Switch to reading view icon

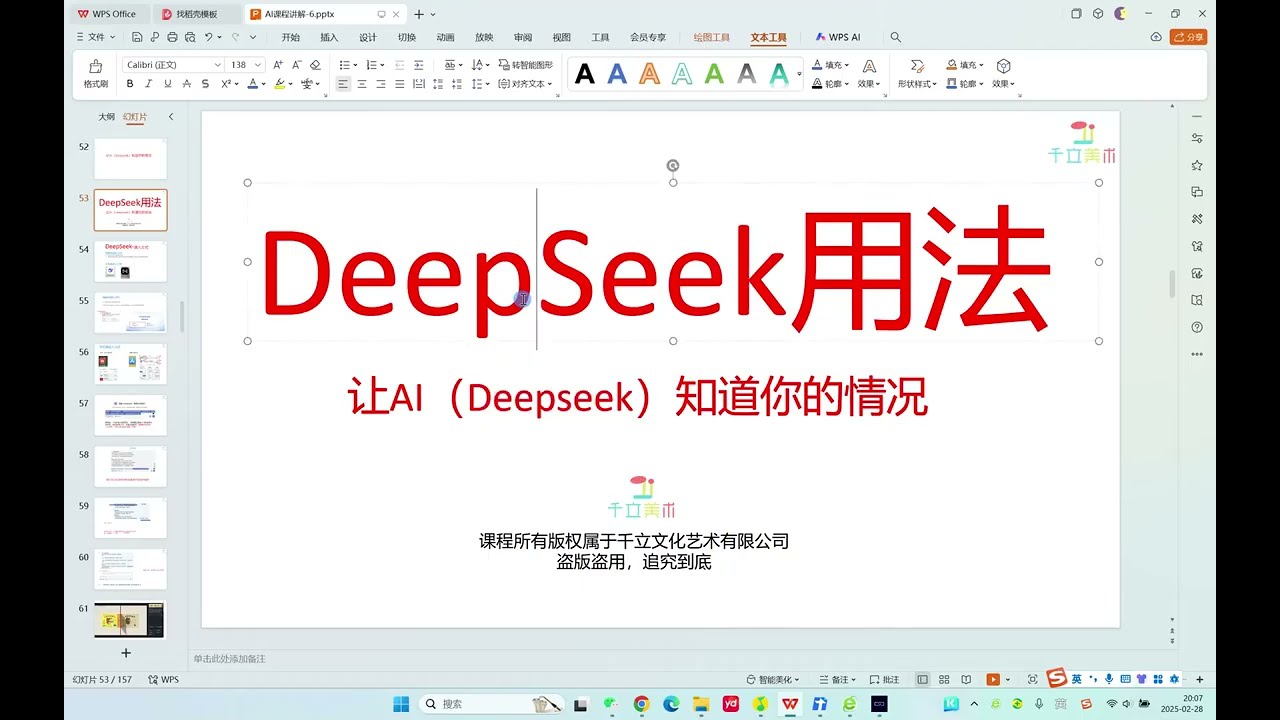966,679
